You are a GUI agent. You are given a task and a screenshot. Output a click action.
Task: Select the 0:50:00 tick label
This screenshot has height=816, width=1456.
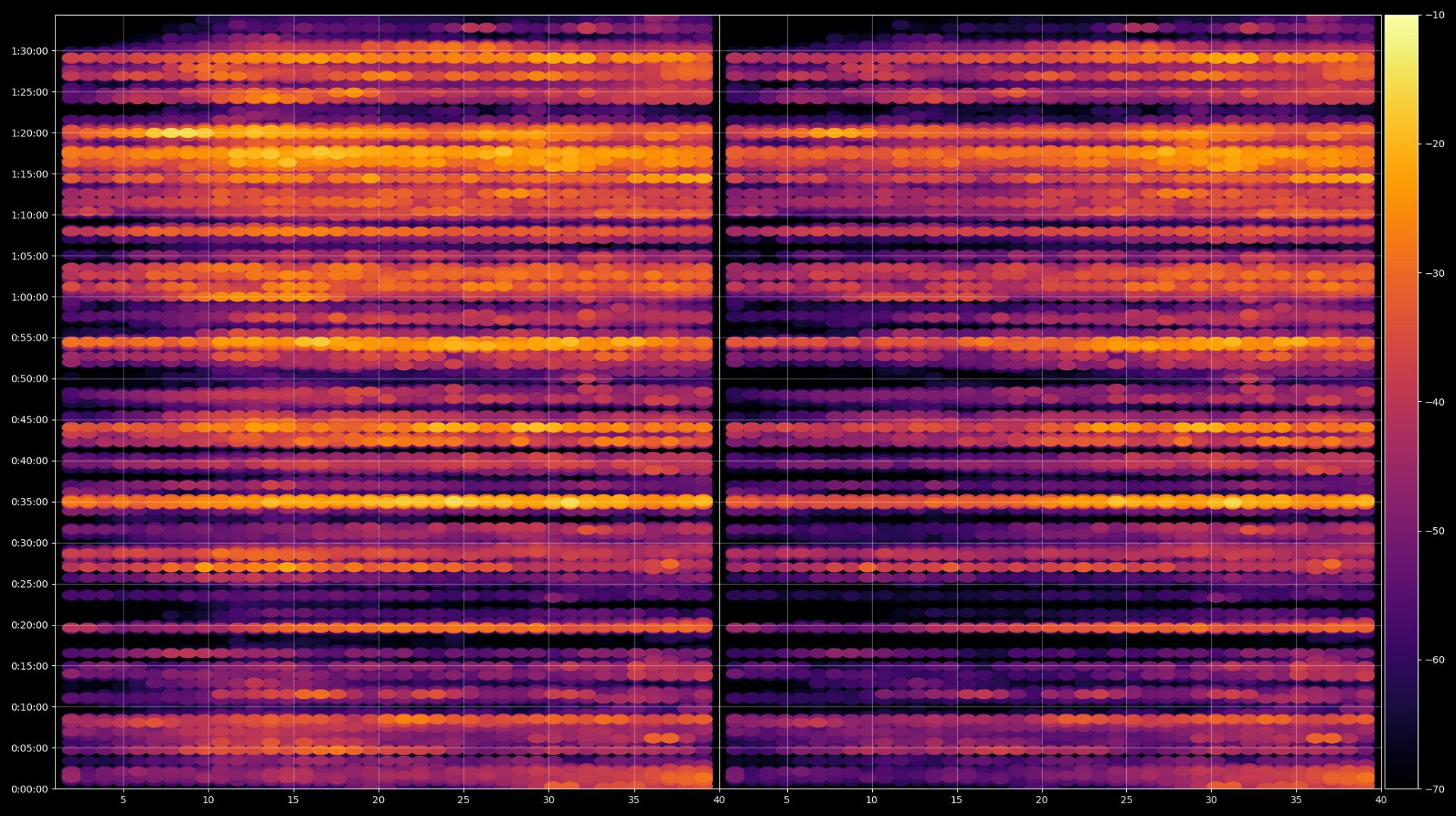[x=30, y=379]
